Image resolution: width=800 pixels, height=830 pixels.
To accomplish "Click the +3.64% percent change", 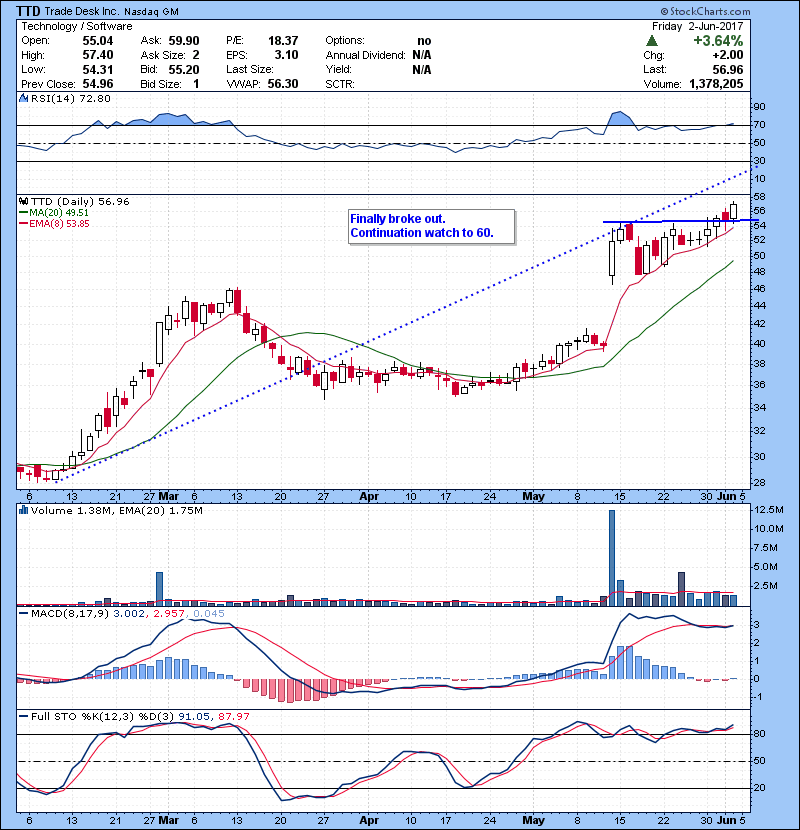I will pos(718,41).
